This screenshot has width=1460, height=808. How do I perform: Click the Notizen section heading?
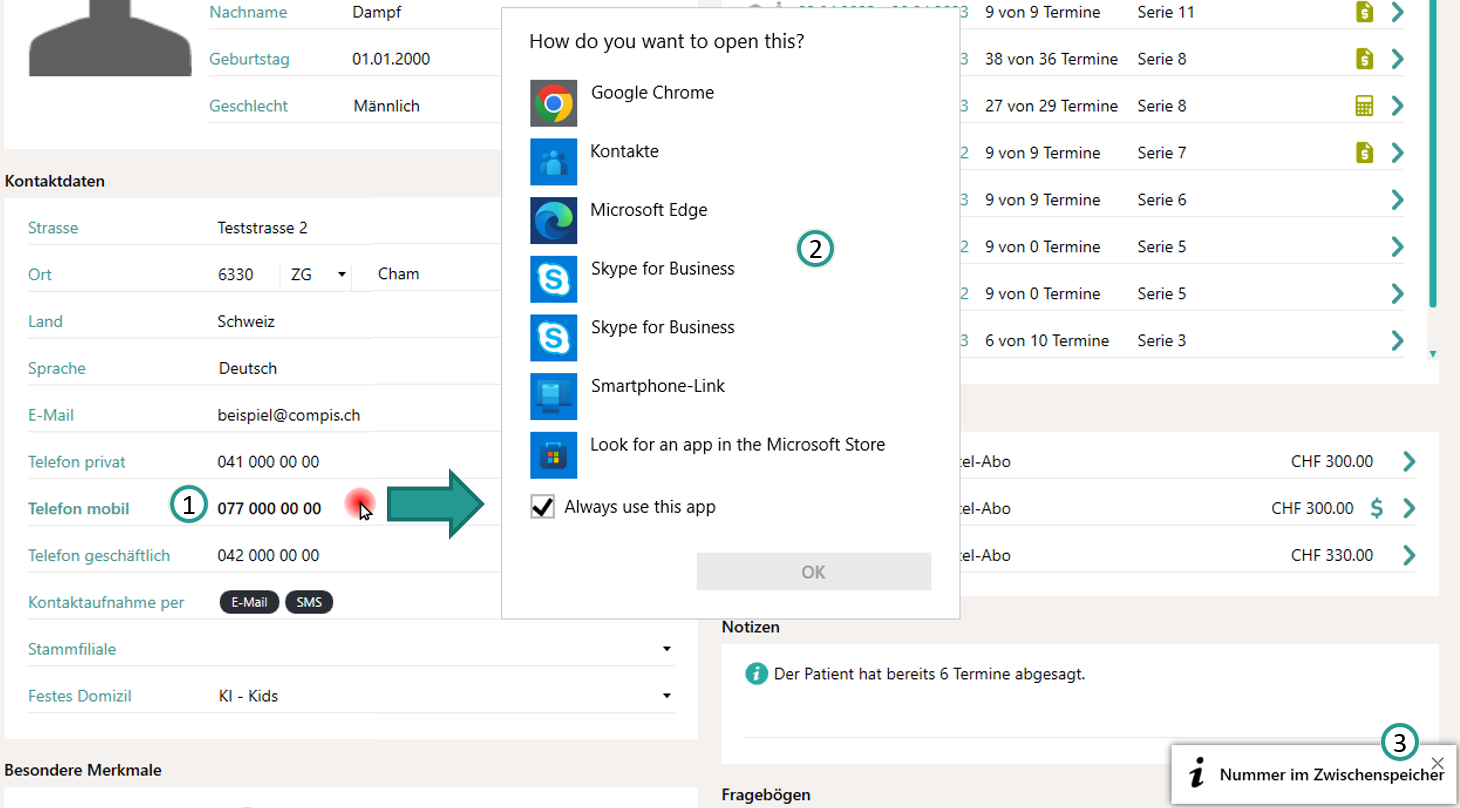(751, 627)
